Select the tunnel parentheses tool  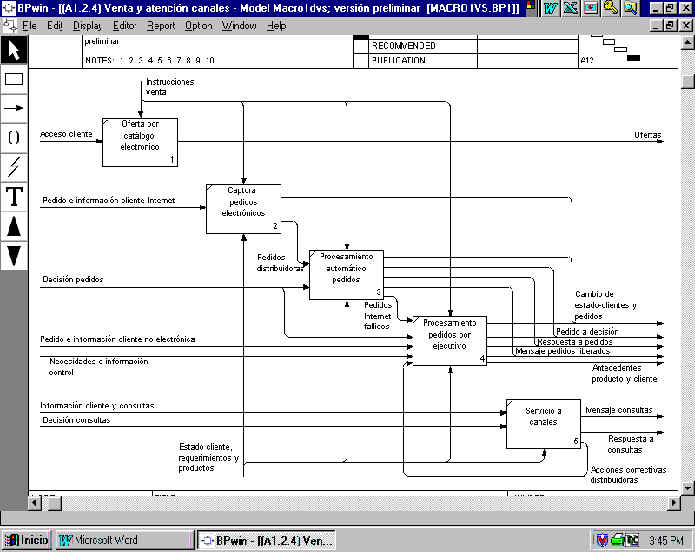14,137
